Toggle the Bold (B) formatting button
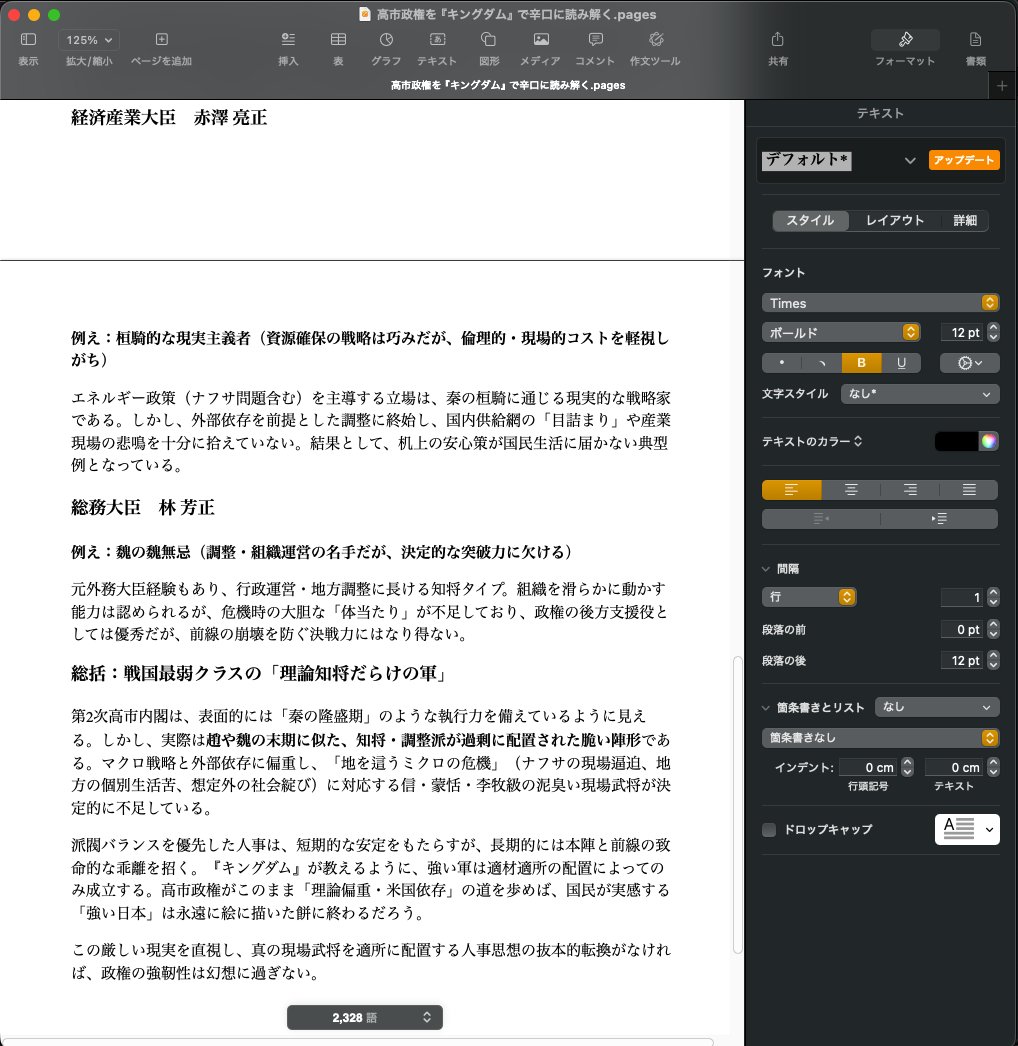This screenshot has height=1046, width=1018. point(861,363)
